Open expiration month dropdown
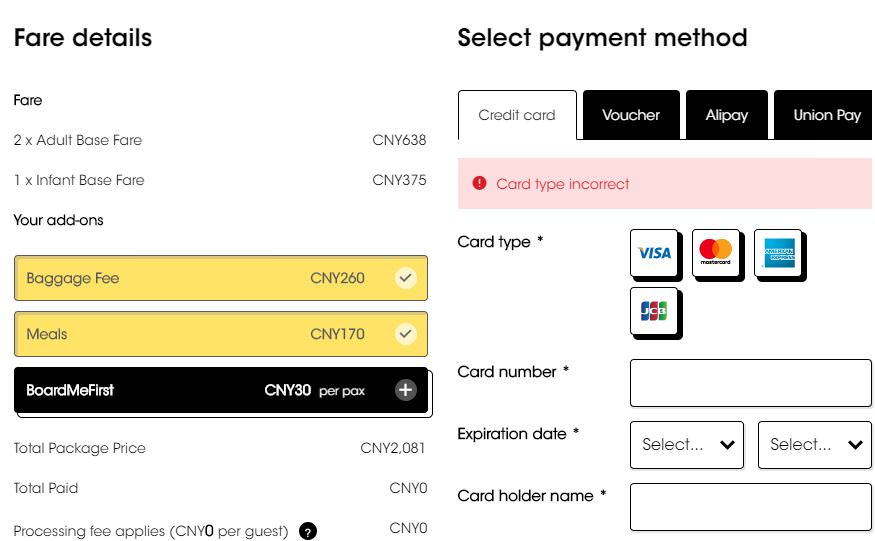Viewport: 875px width, 541px height. [x=688, y=445]
